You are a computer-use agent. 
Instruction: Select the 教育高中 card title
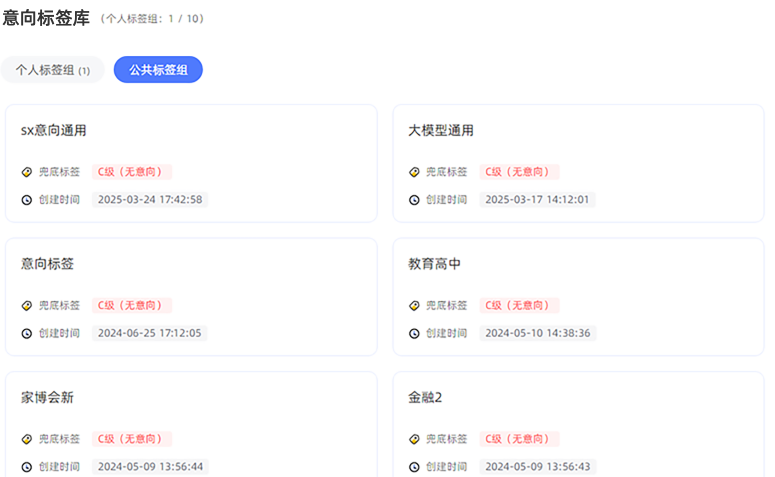click(434, 264)
